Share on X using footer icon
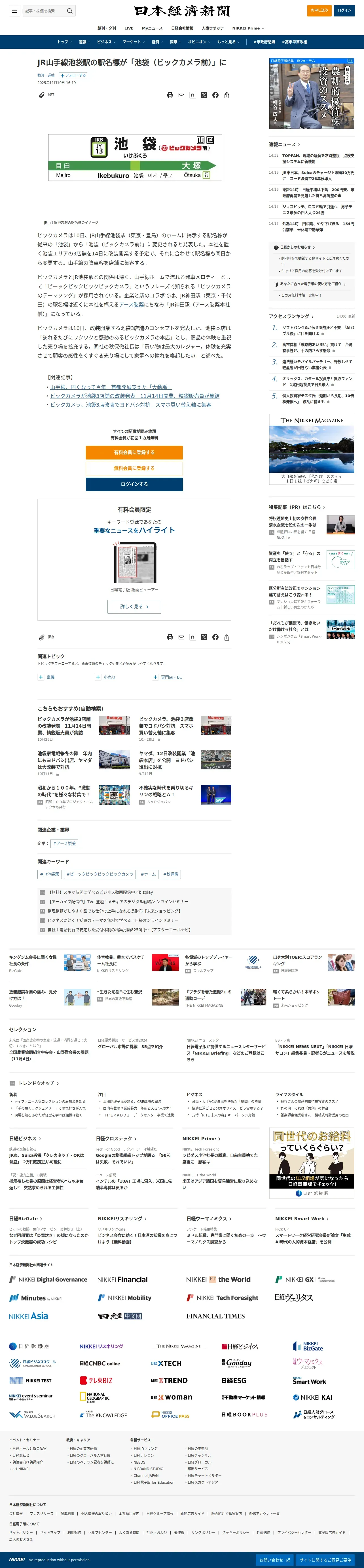This screenshot has height=1568, width=364. point(204,637)
